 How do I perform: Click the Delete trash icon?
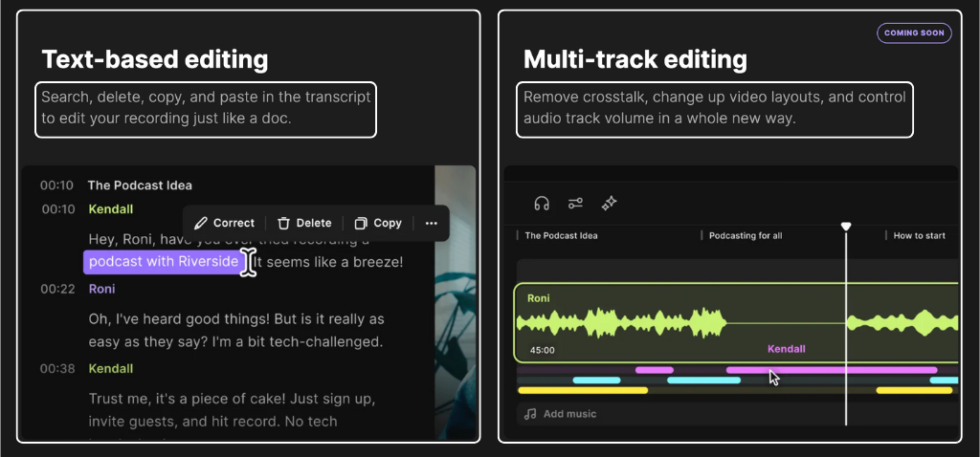pos(284,223)
